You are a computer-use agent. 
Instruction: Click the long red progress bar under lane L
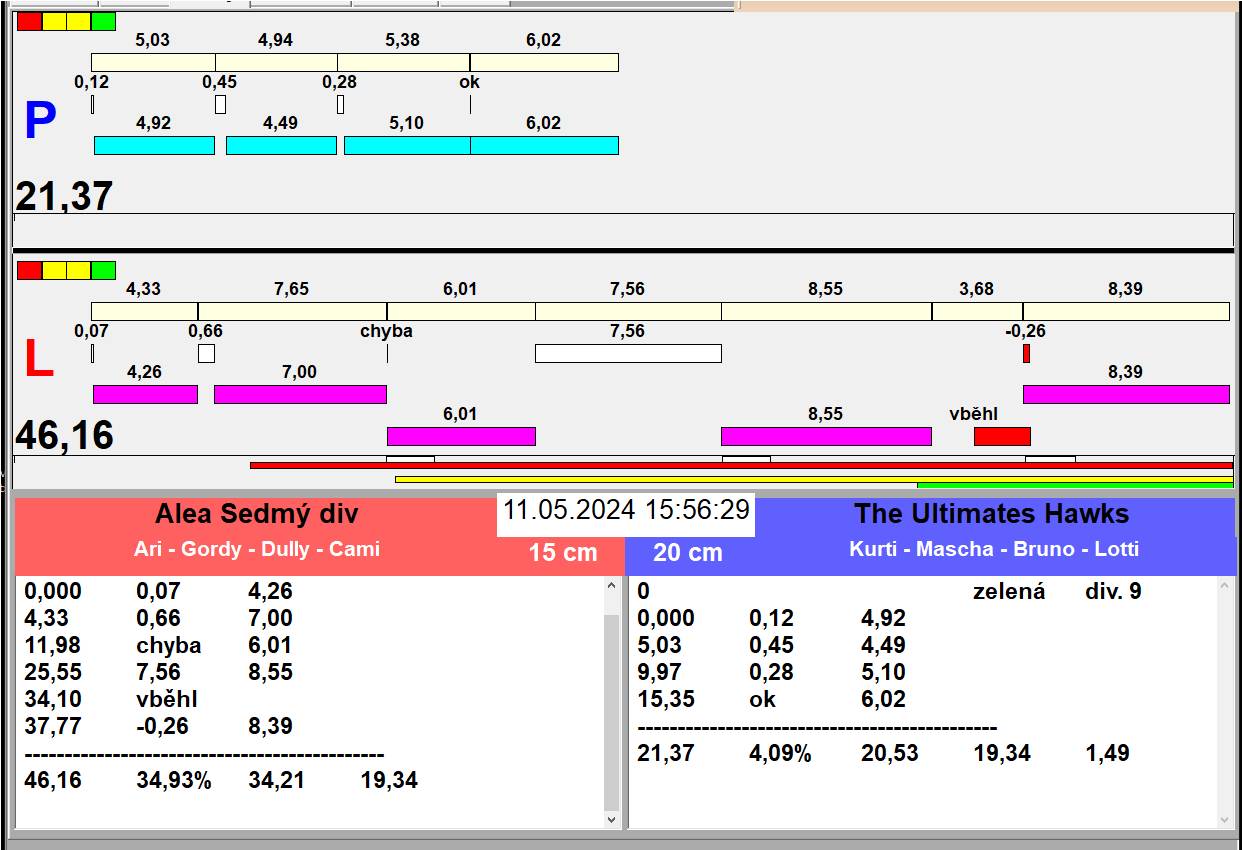pos(740,465)
